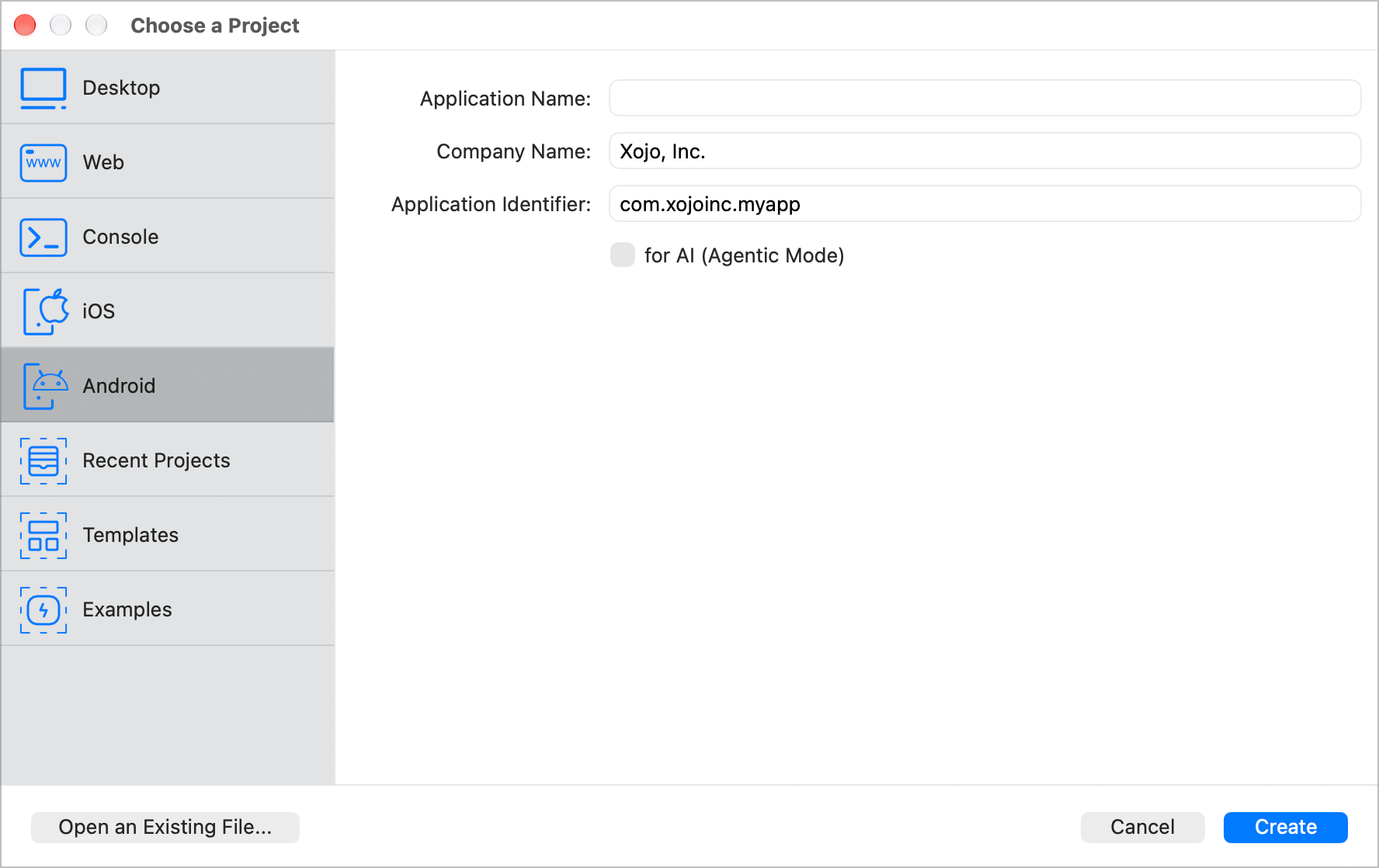The height and width of the screenshot is (868, 1379).
Task: Focus the Application Name field
Action: point(985,98)
